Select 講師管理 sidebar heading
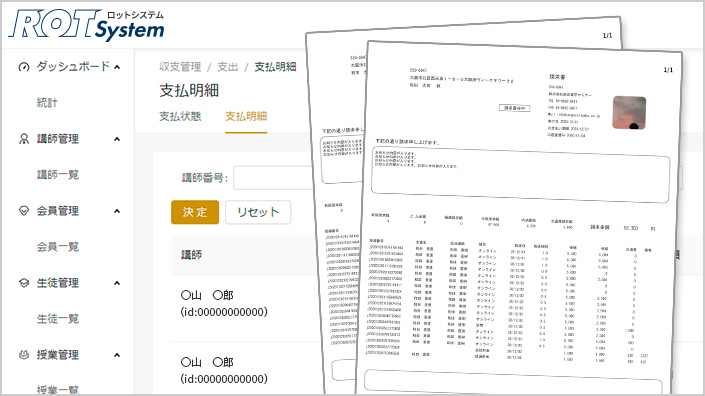 [x=58, y=139]
